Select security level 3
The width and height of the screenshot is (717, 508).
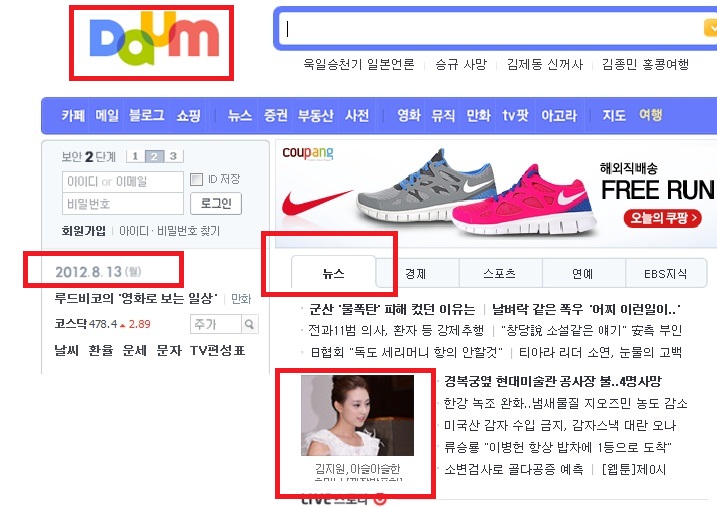173,156
